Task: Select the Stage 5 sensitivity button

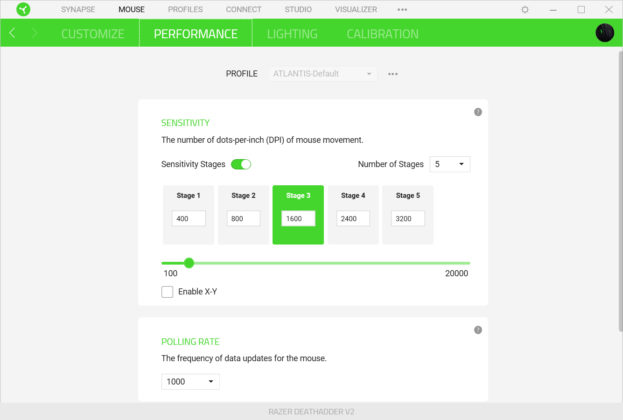Action: (407, 195)
